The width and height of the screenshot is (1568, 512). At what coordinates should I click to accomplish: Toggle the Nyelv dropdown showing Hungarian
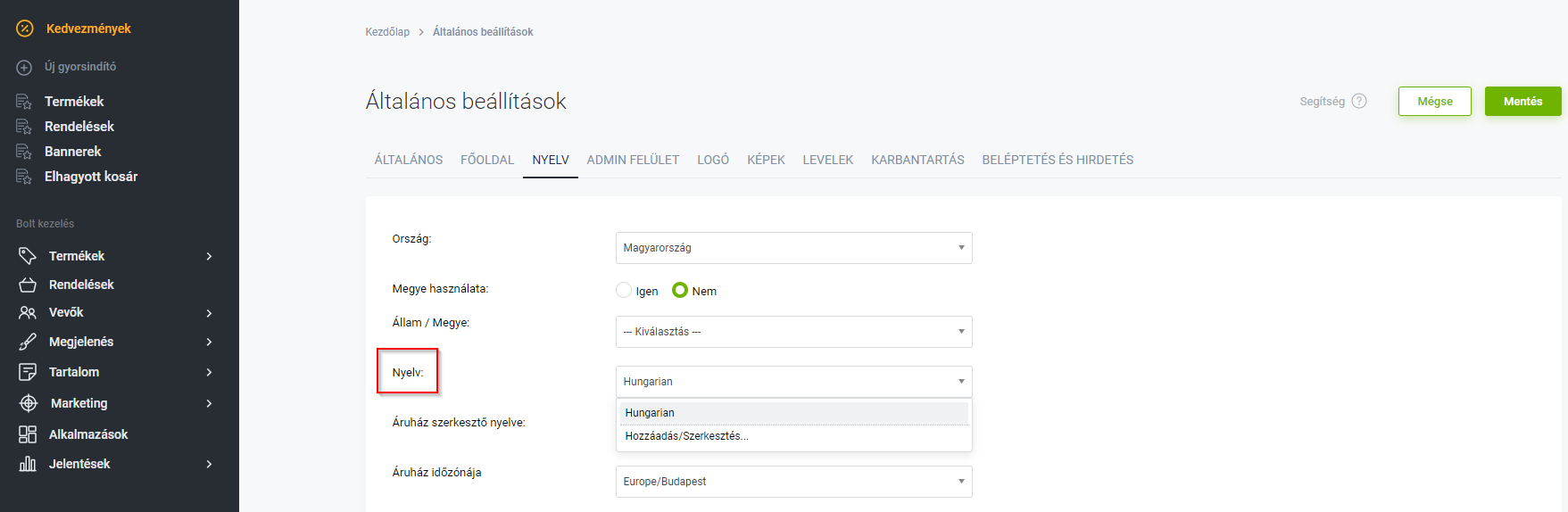793,382
